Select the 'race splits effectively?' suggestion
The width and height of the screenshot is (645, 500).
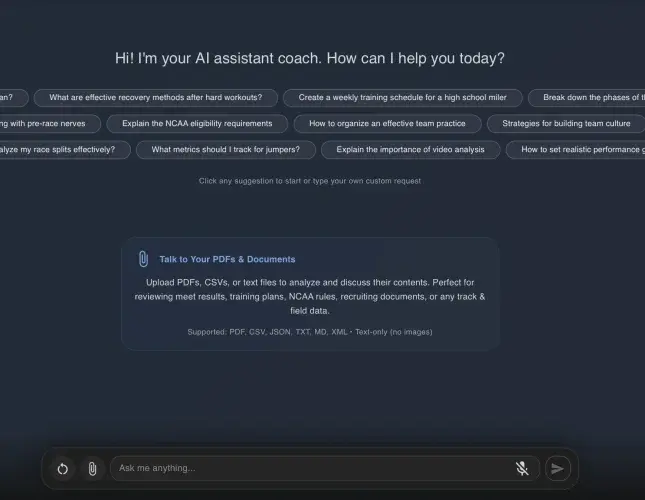65,150
